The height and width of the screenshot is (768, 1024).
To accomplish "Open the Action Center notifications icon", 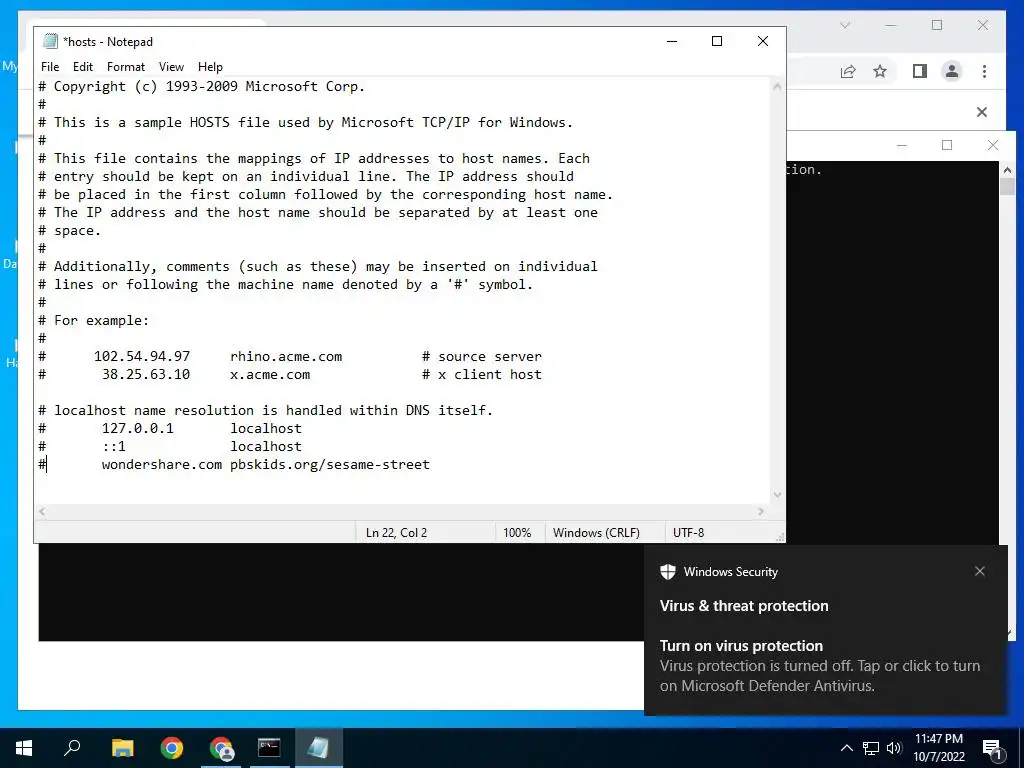I will 992,748.
